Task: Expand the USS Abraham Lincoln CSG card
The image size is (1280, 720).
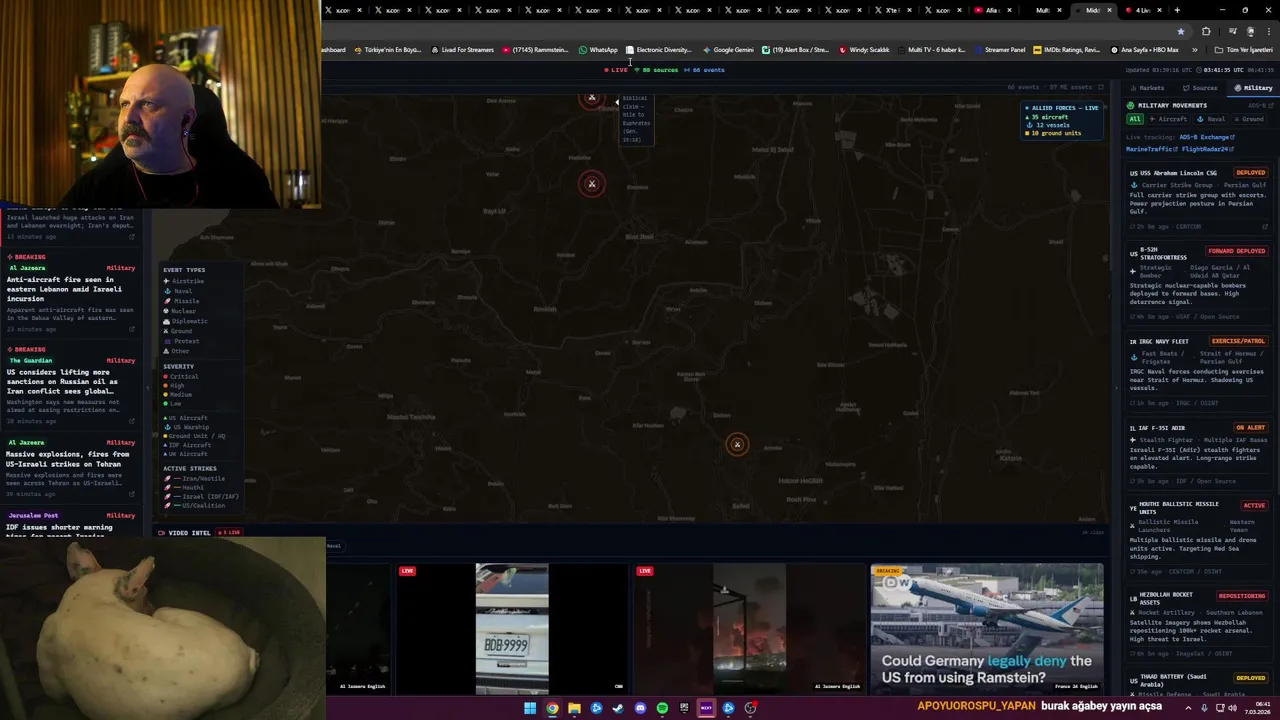Action: tap(1198, 199)
